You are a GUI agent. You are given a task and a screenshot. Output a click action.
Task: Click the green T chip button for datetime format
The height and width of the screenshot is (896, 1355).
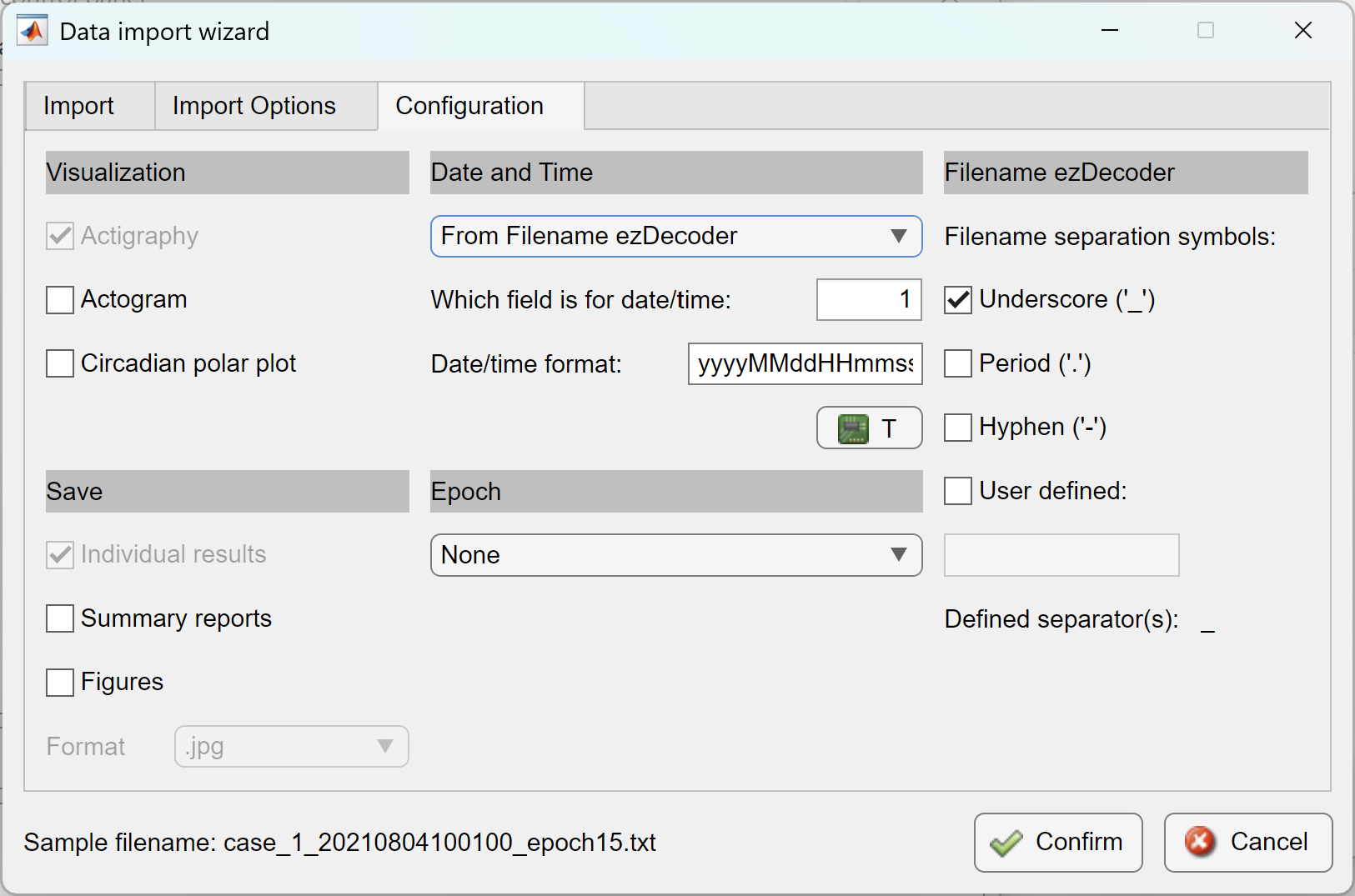(869, 428)
